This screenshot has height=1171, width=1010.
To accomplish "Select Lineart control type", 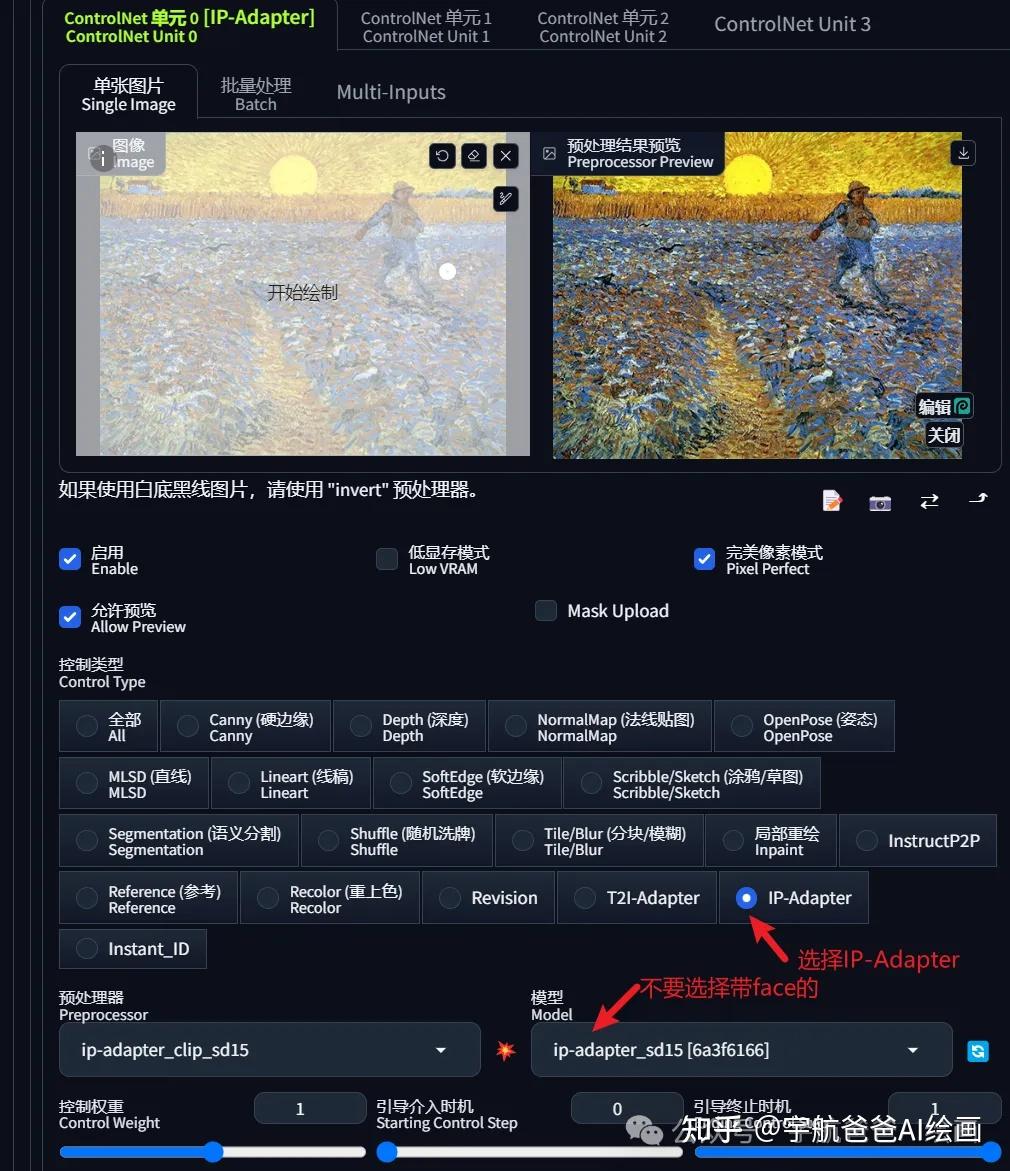I will [x=291, y=783].
